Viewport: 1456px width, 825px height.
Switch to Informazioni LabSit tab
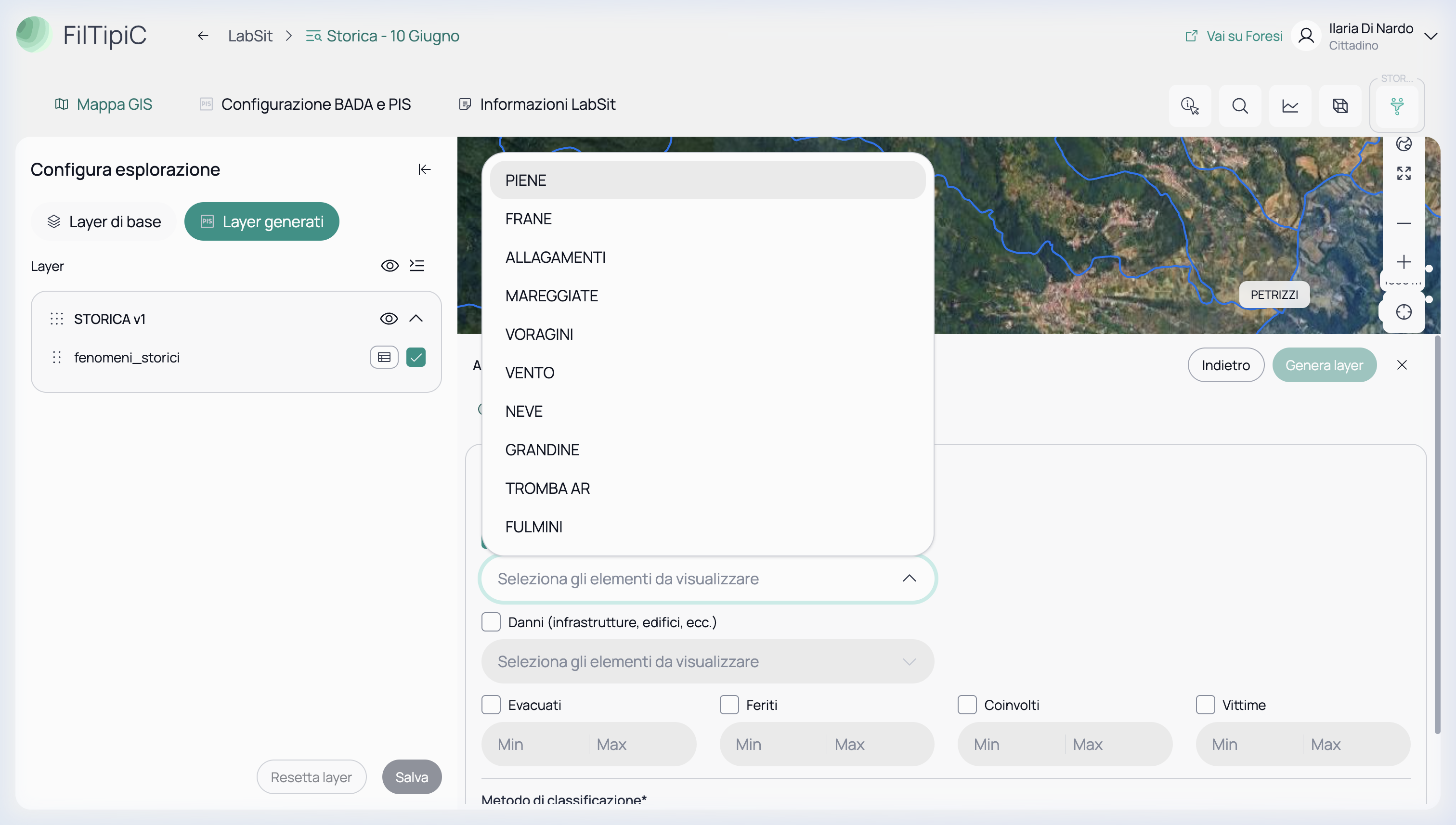(x=537, y=104)
